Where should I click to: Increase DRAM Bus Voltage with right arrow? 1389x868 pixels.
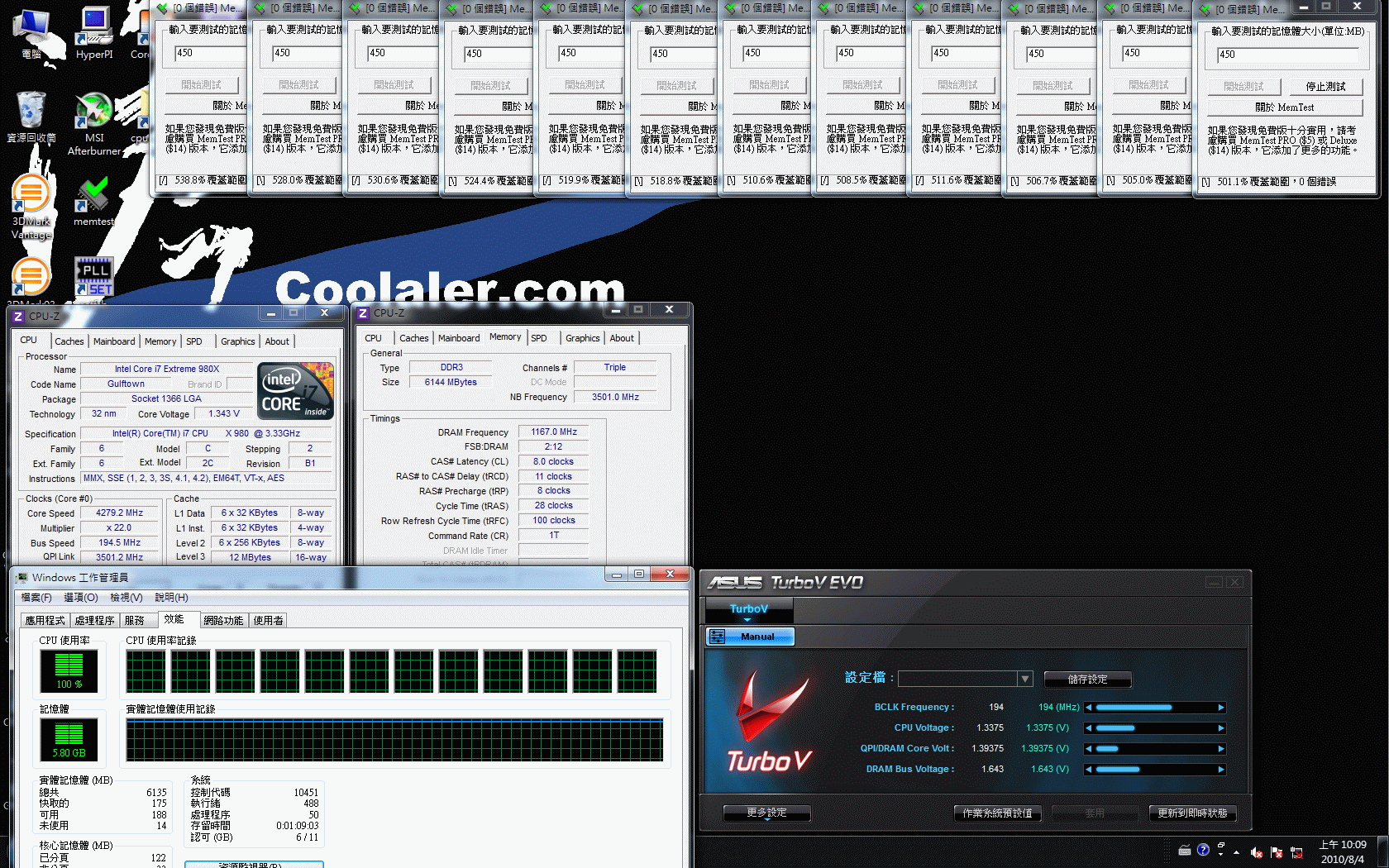point(1220,770)
